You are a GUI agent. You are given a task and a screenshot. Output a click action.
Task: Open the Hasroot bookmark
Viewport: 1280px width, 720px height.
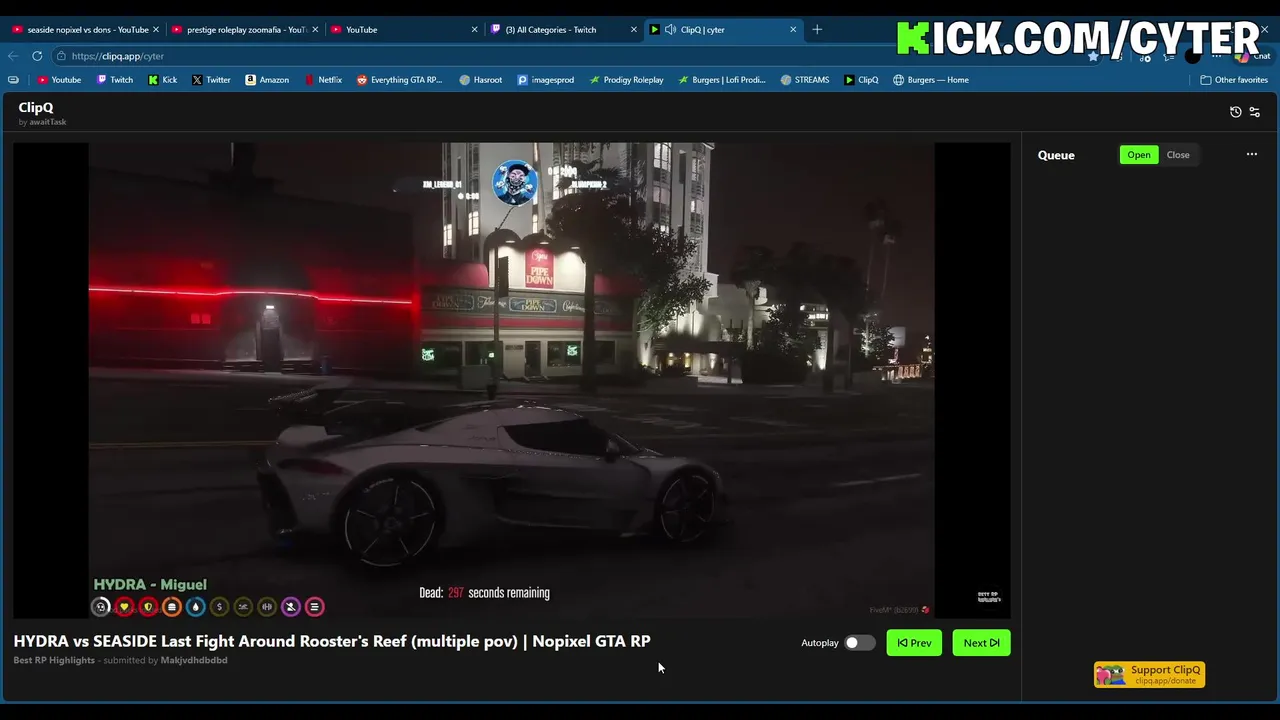point(481,80)
